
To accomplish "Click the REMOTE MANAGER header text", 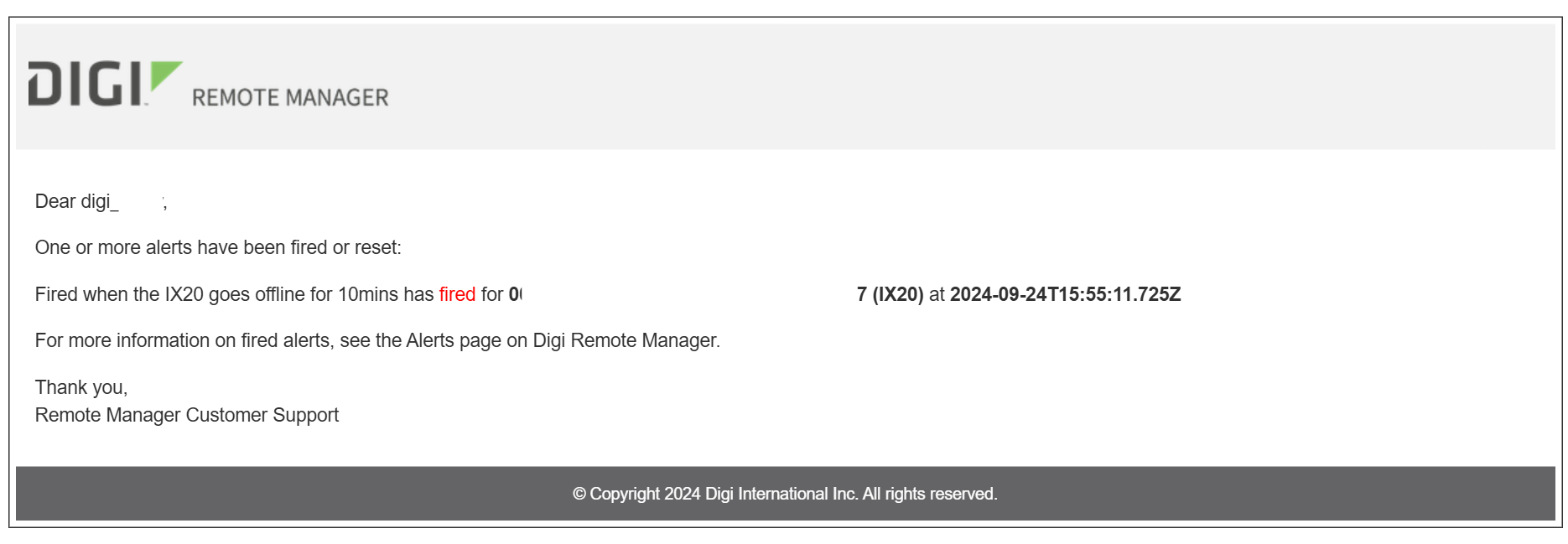I will coord(290,97).
